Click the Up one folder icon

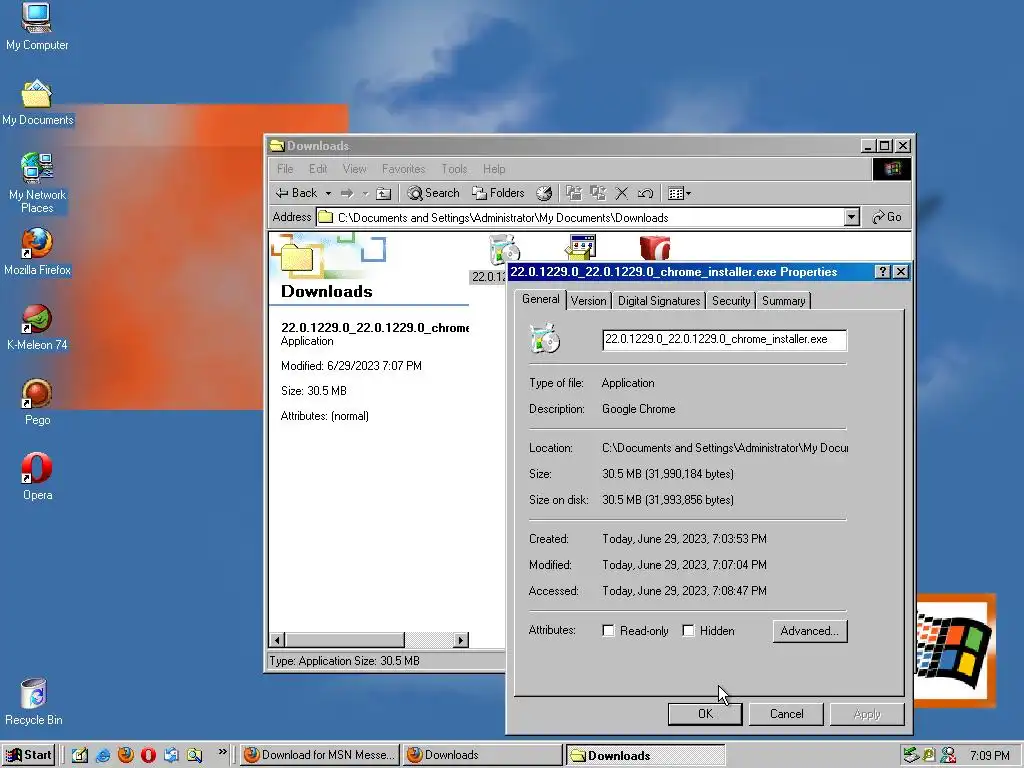384,193
